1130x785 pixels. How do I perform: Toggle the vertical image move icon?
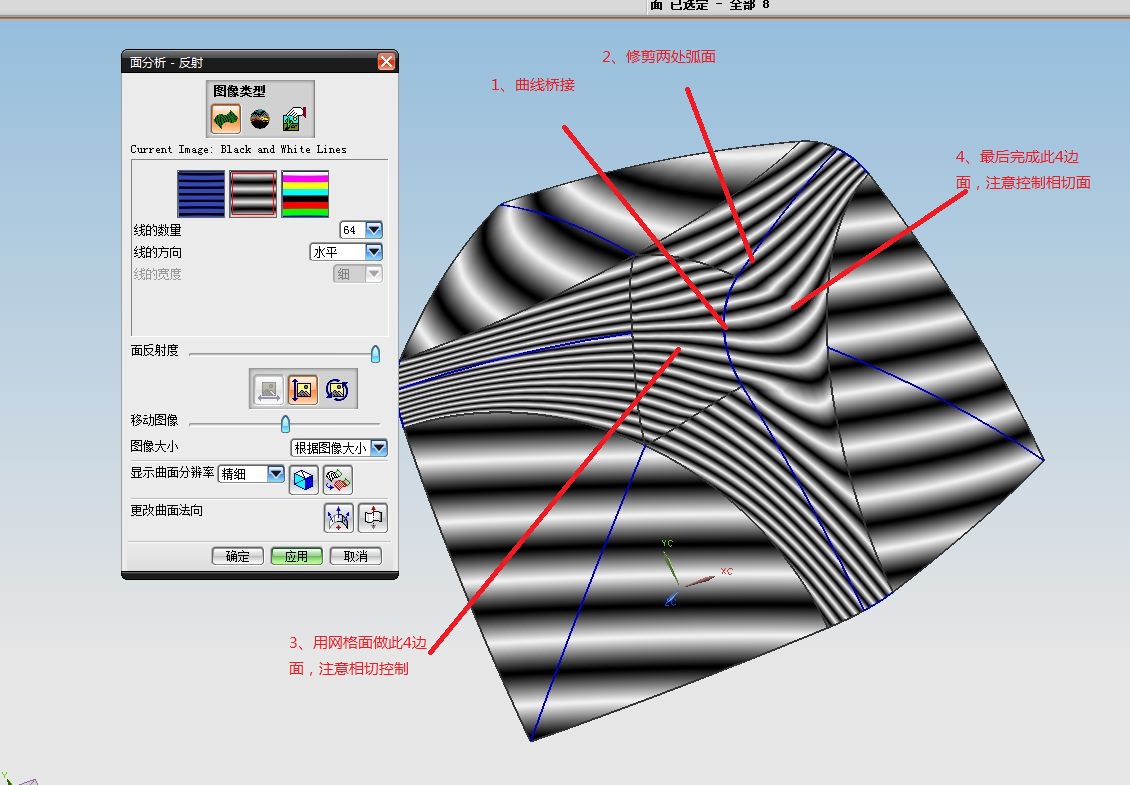[303, 390]
